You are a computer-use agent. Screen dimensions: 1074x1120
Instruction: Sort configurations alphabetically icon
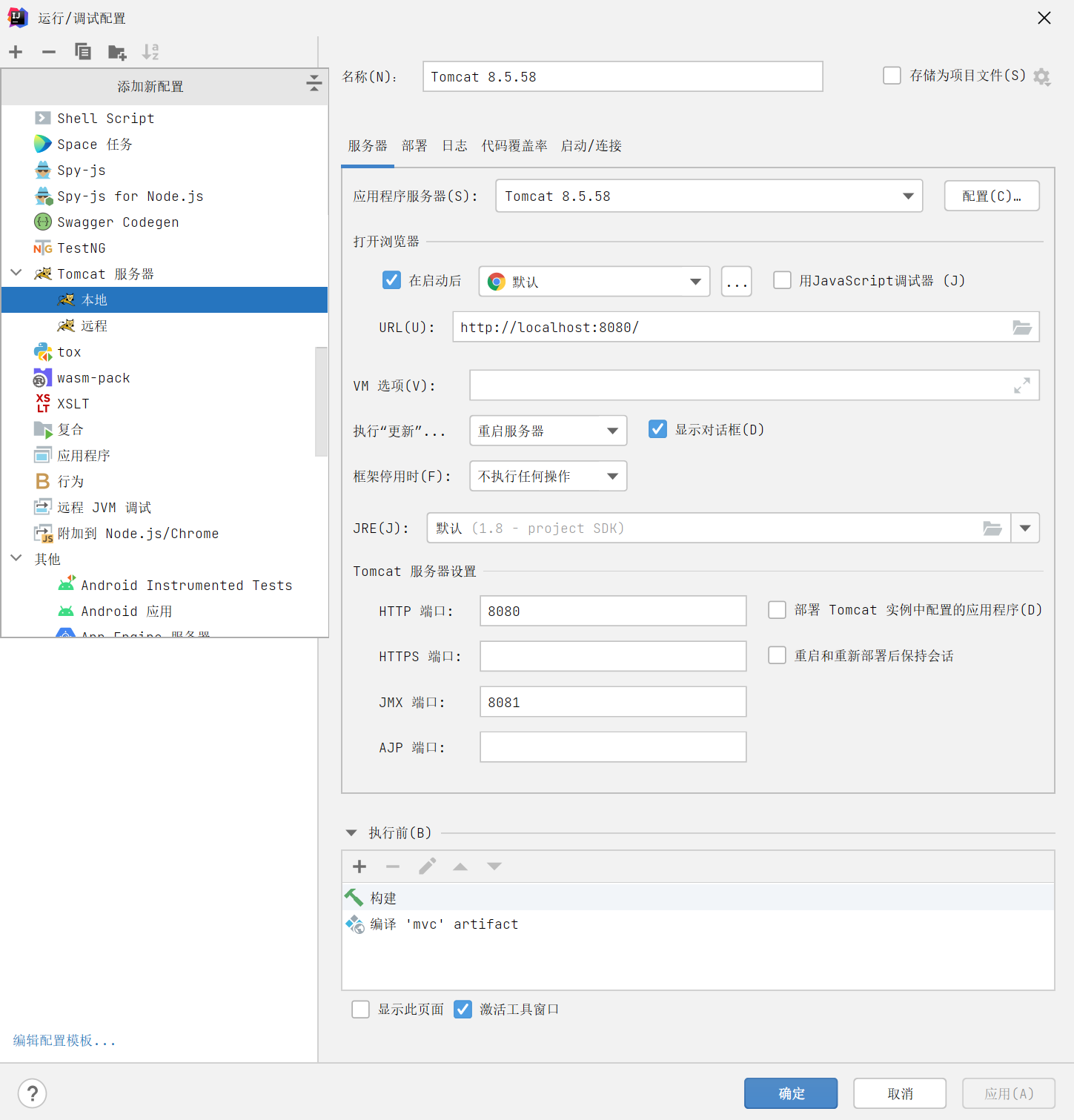150,52
